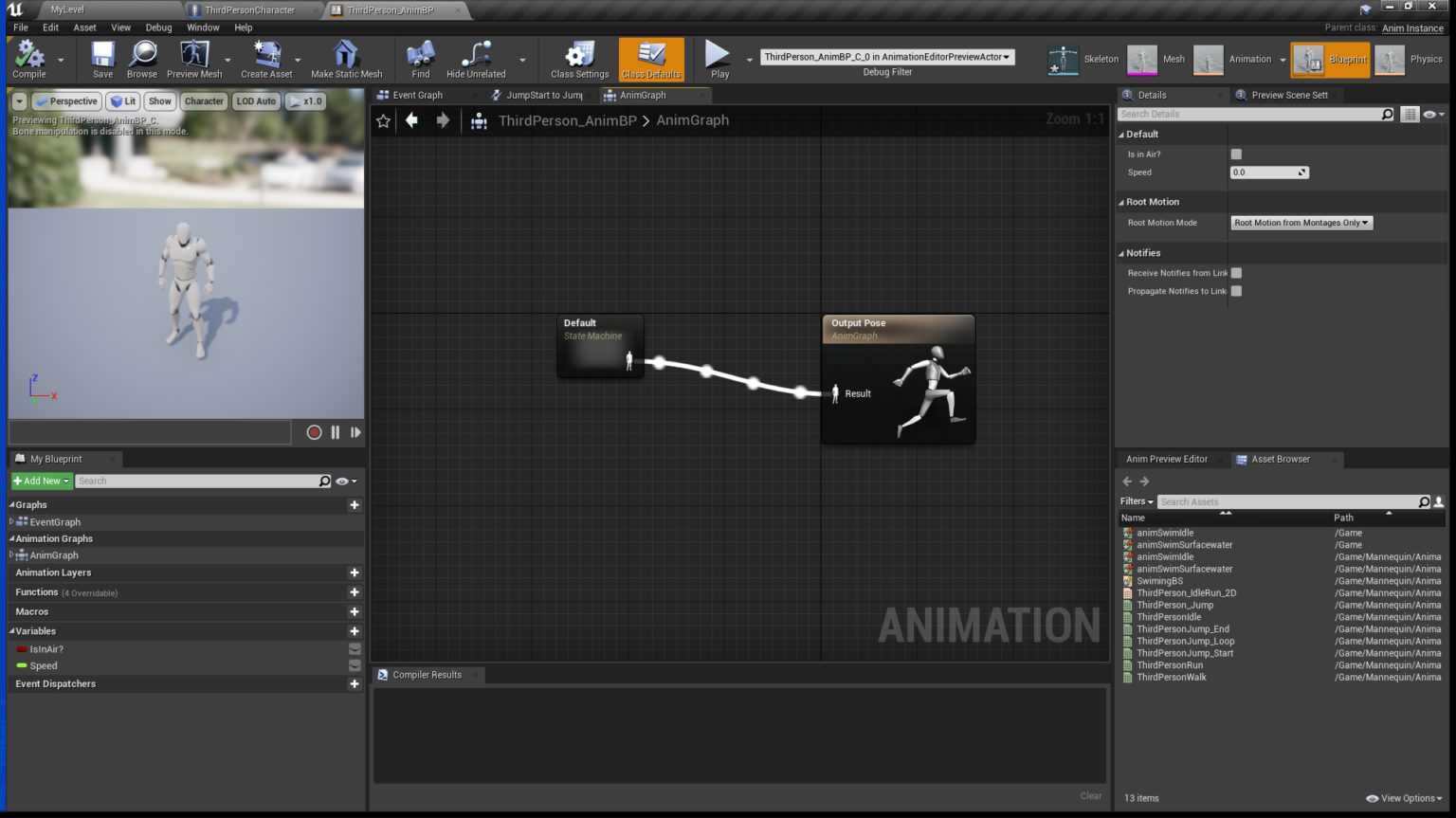The width and height of the screenshot is (1456, 818).
Task: Select the Create Asset icon
Action: click(x=266, y=59)
